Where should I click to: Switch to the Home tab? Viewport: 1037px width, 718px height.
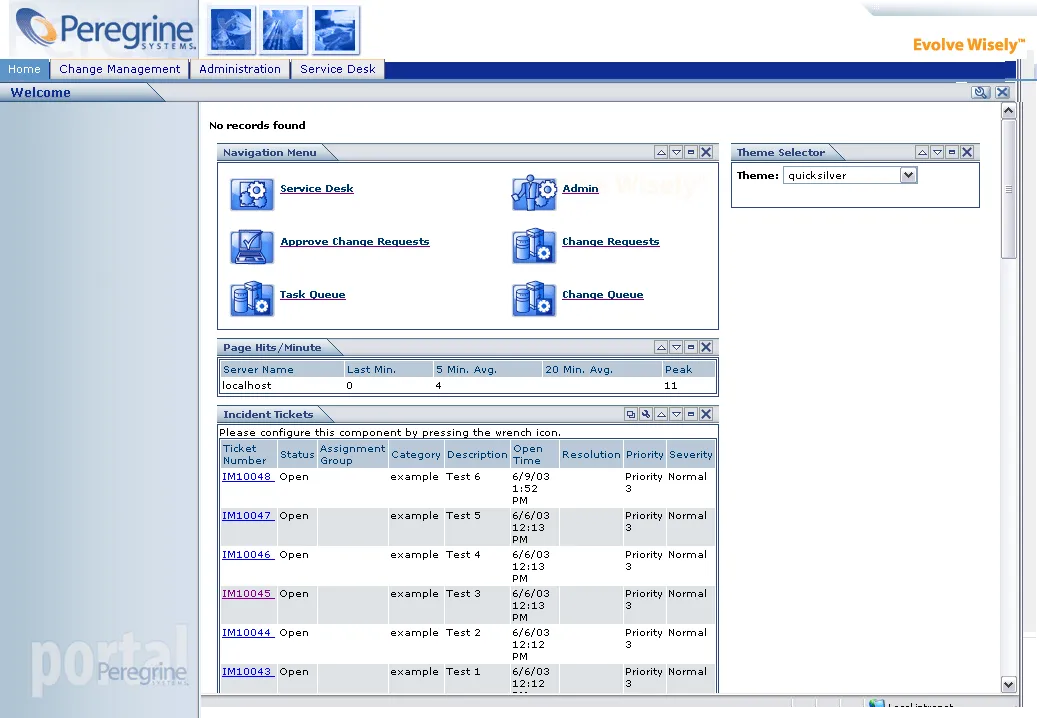coord(24,69)
